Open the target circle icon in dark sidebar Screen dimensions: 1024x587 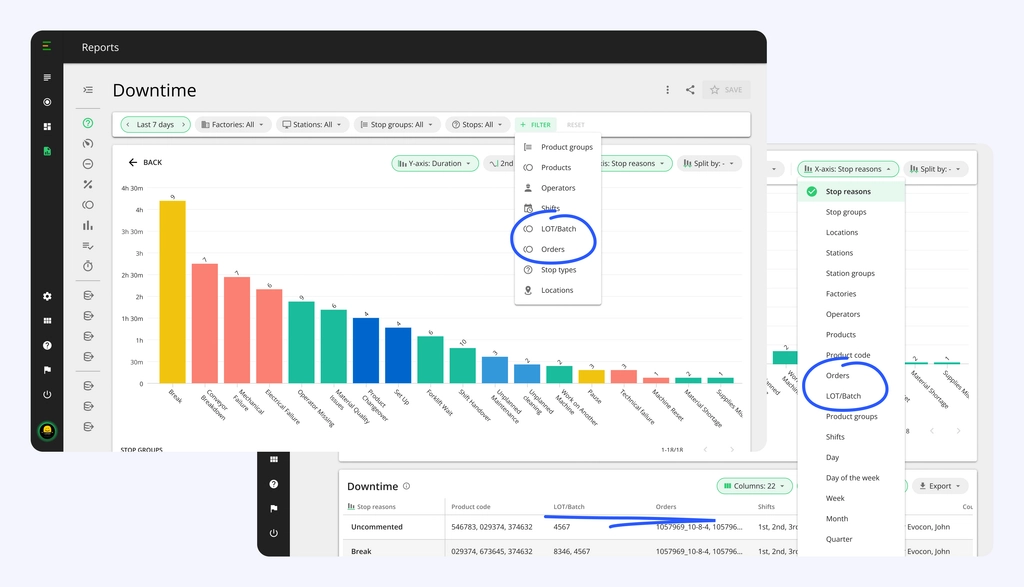tap(47, 102)
